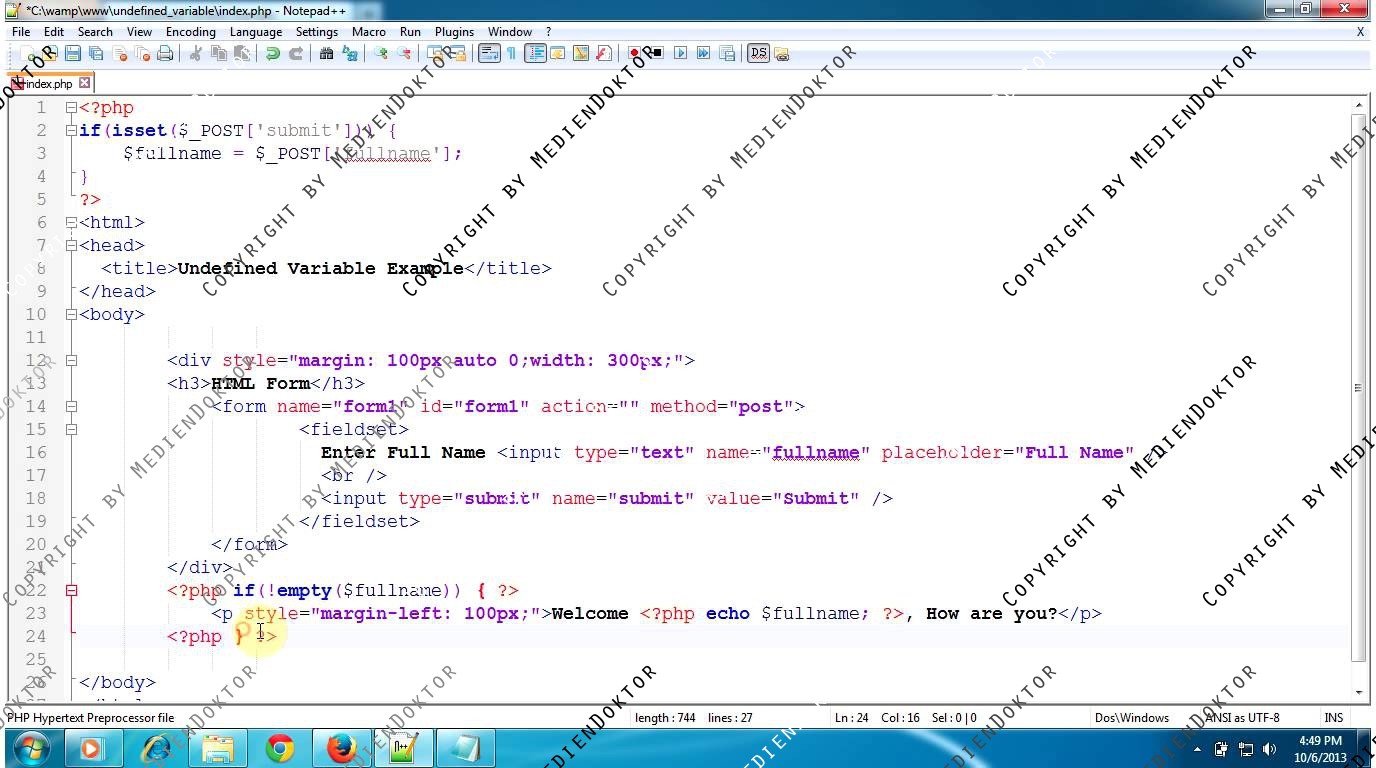Screen dimensions: 1376x768
Task: Click the Cut scissors icon
Action: pyautogui.click(x=196, y=54)
